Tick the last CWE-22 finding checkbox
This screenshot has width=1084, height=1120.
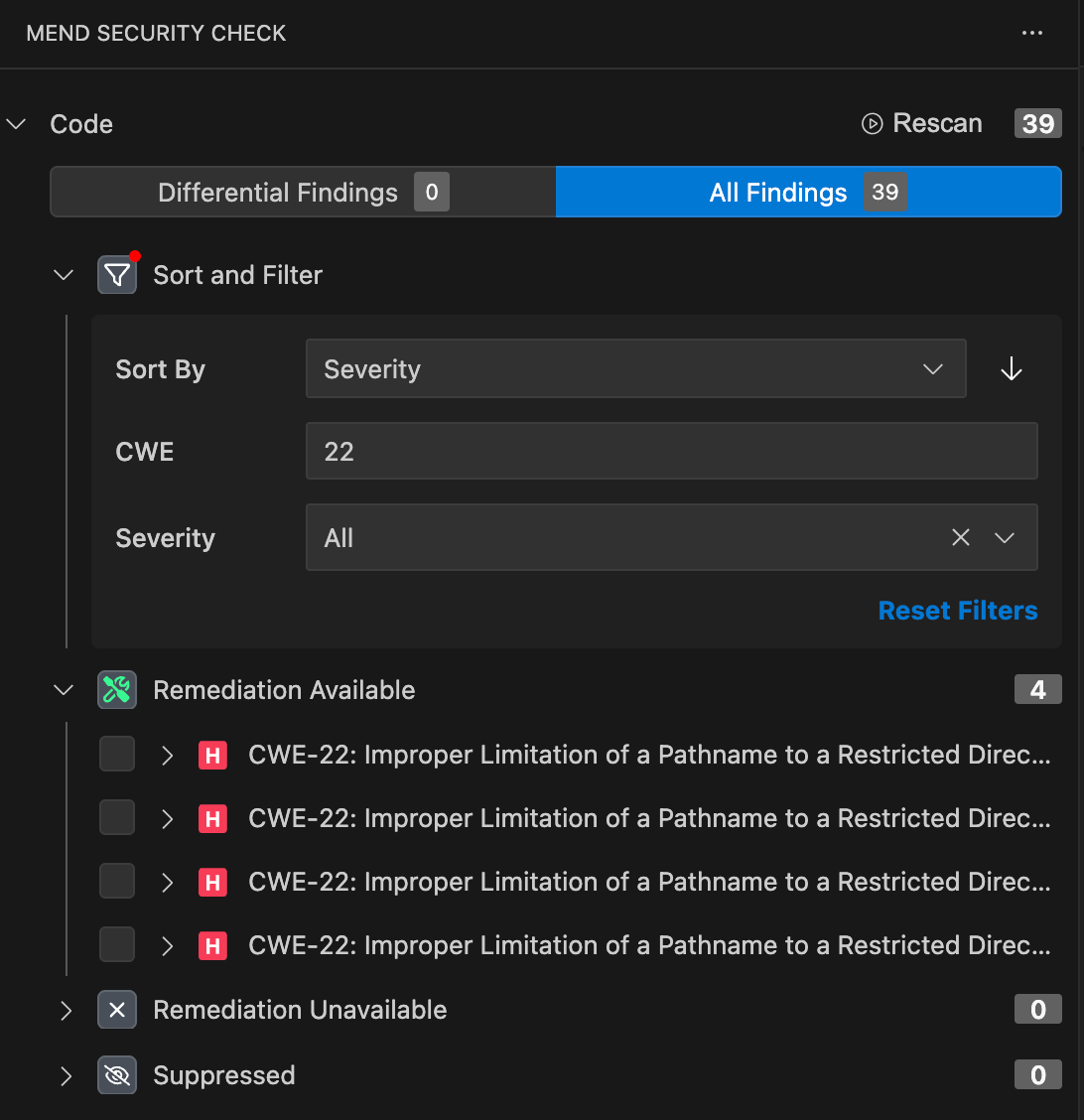pyautogui.click(x=117, y=945)
